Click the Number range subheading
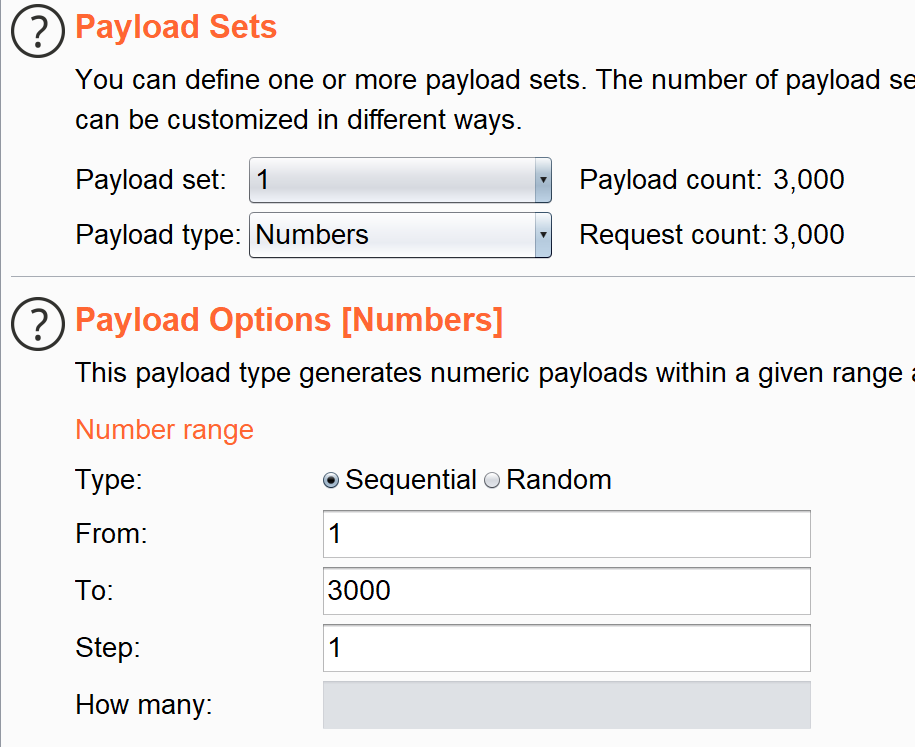 click(x=164, y=430)
